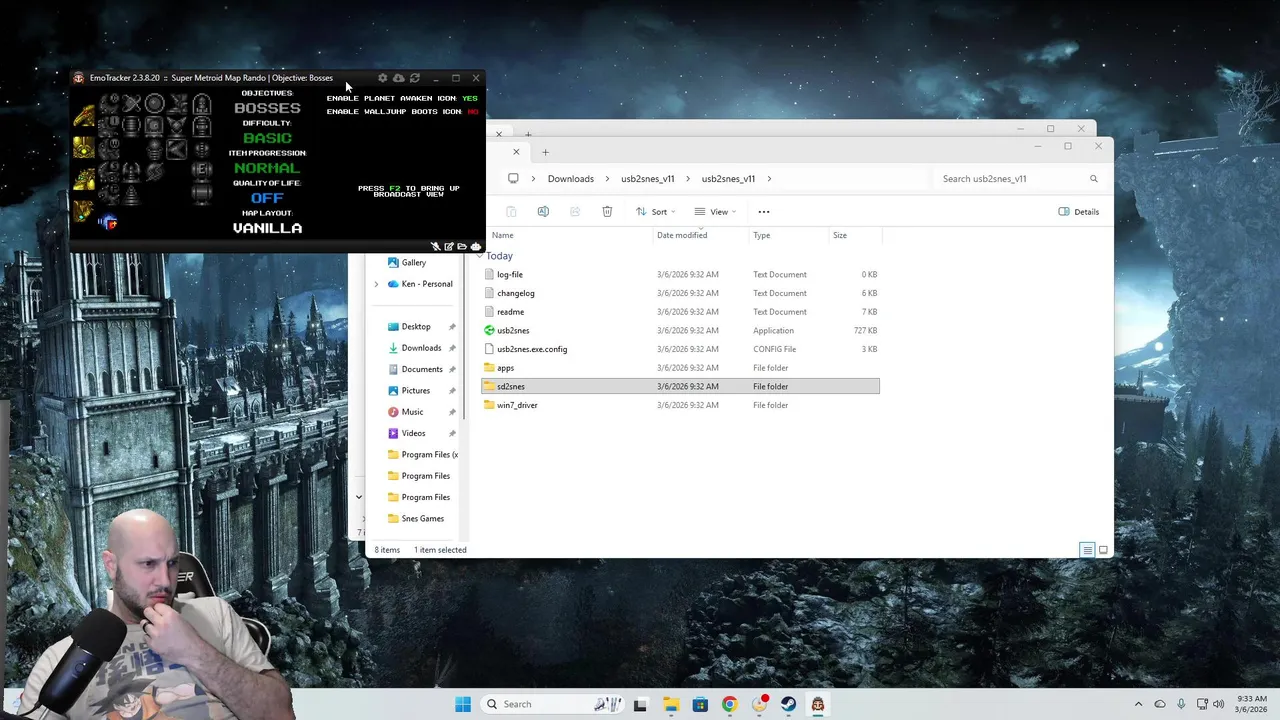Screen dimensions: 1280x720
Task: Add a new tab in front Explorer window
Action: (x=545, y=152)
